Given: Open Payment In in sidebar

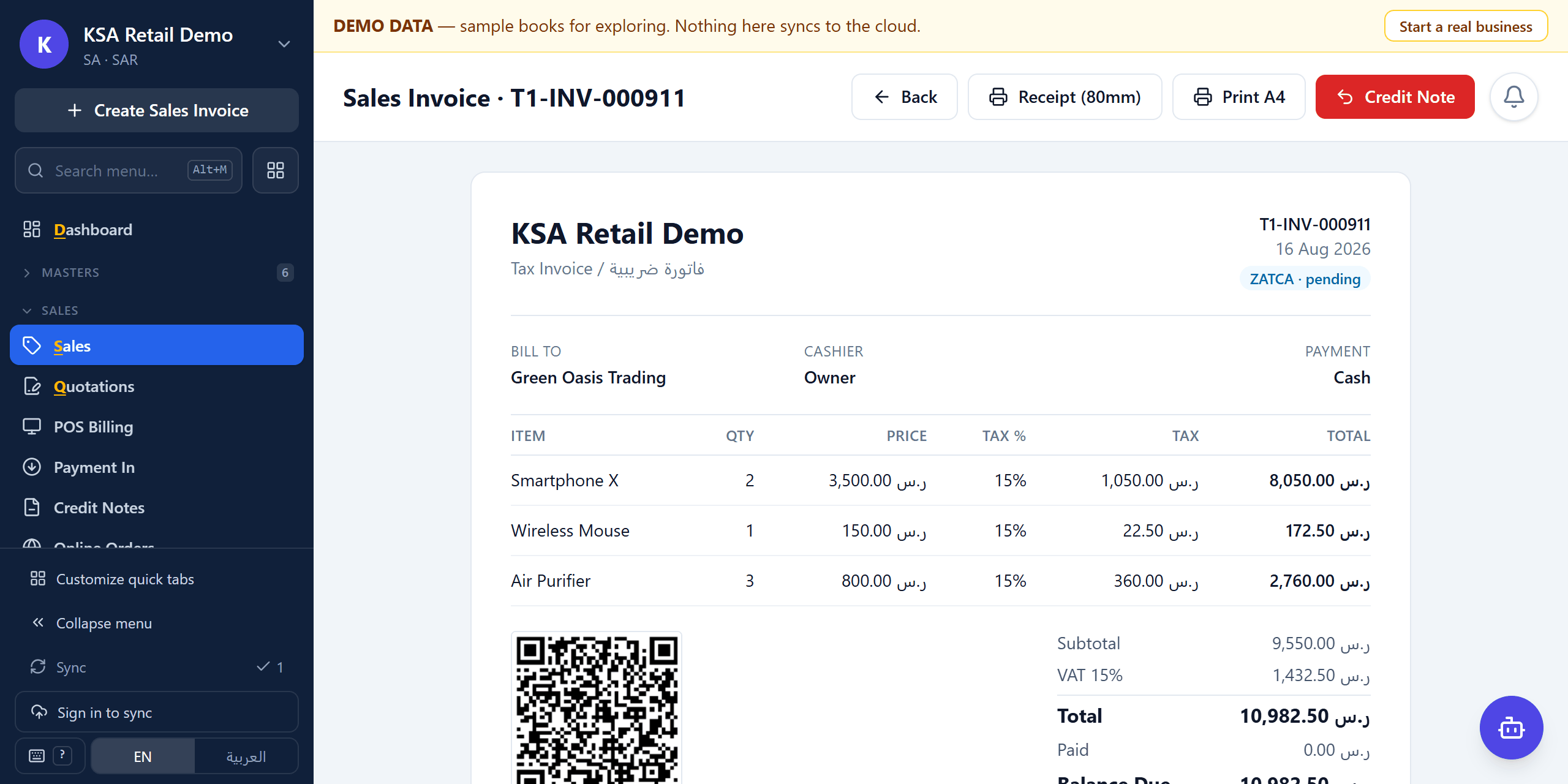Looking at the screenshot, I should tap(157, 467).
